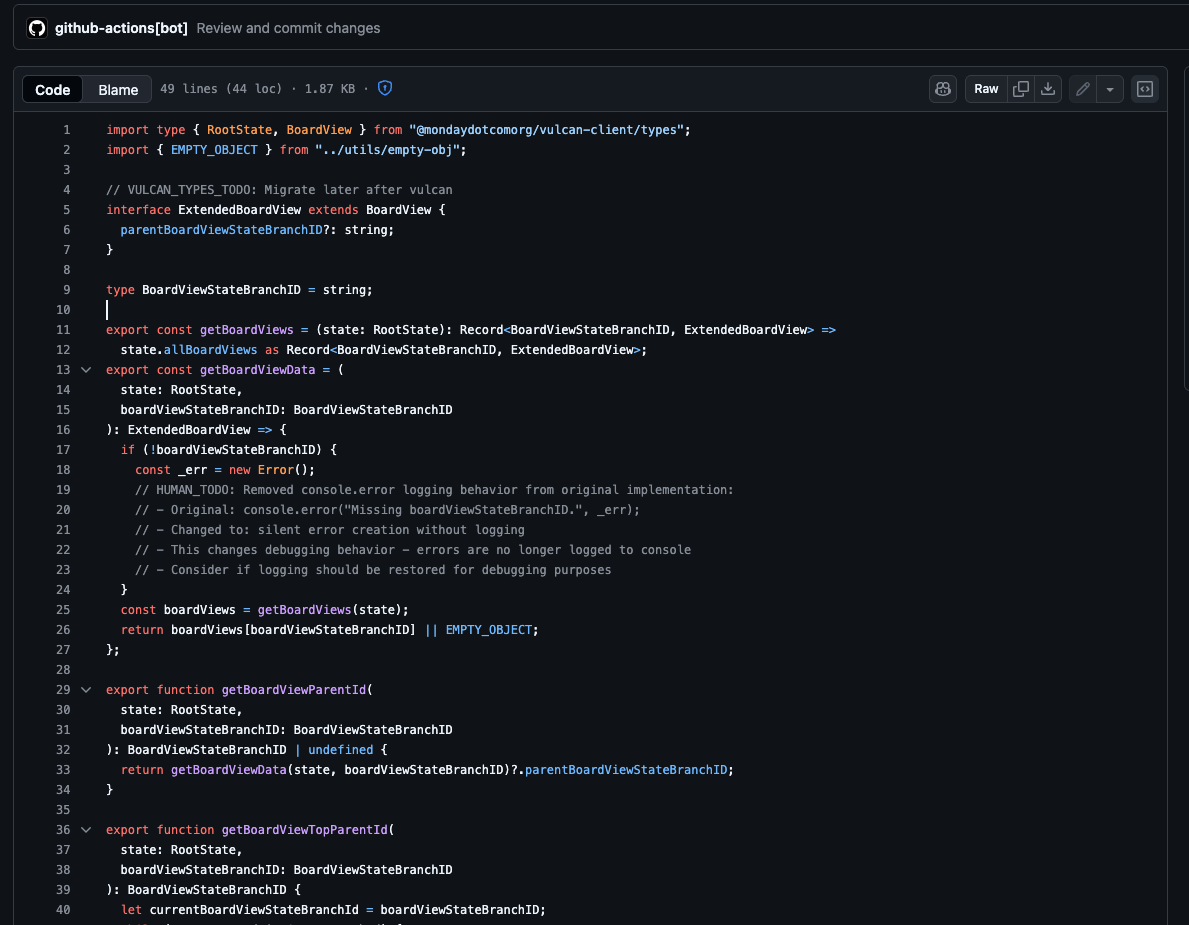
Task: Select line number 5
Action: [x=66, y=210]
